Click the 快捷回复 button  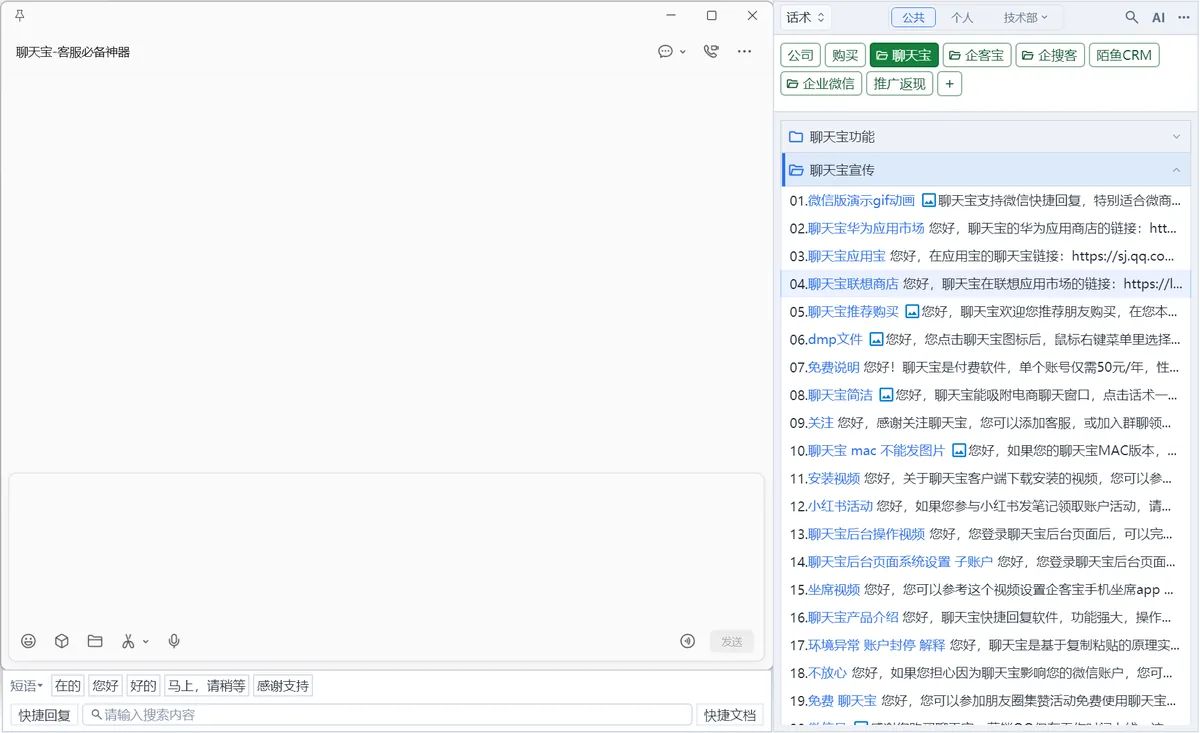(45, 715)
